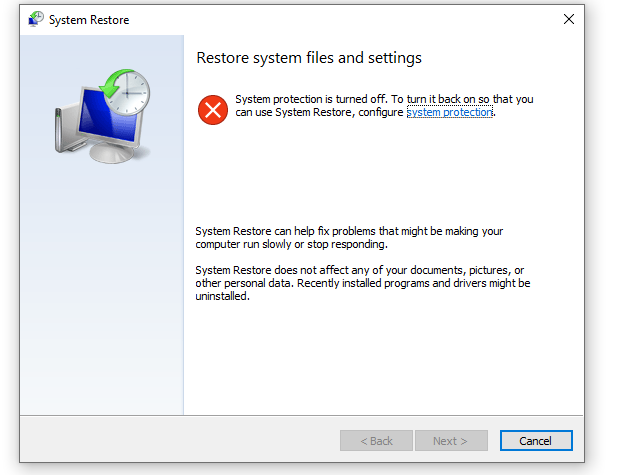
Task: Close the System Restore dialog window
Action: 569,19
